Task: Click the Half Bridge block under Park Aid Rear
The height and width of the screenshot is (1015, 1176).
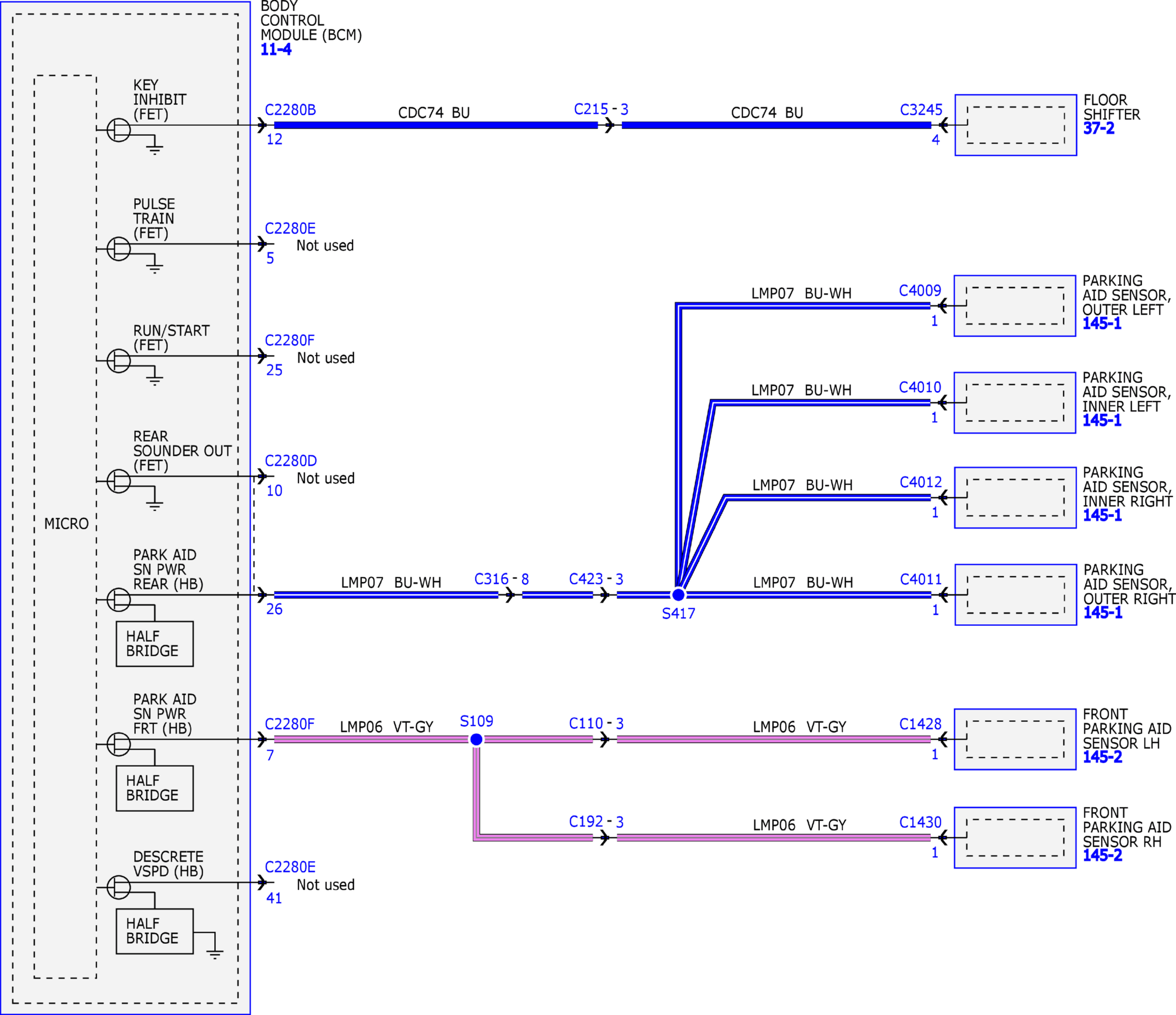Action: point(155,644)
